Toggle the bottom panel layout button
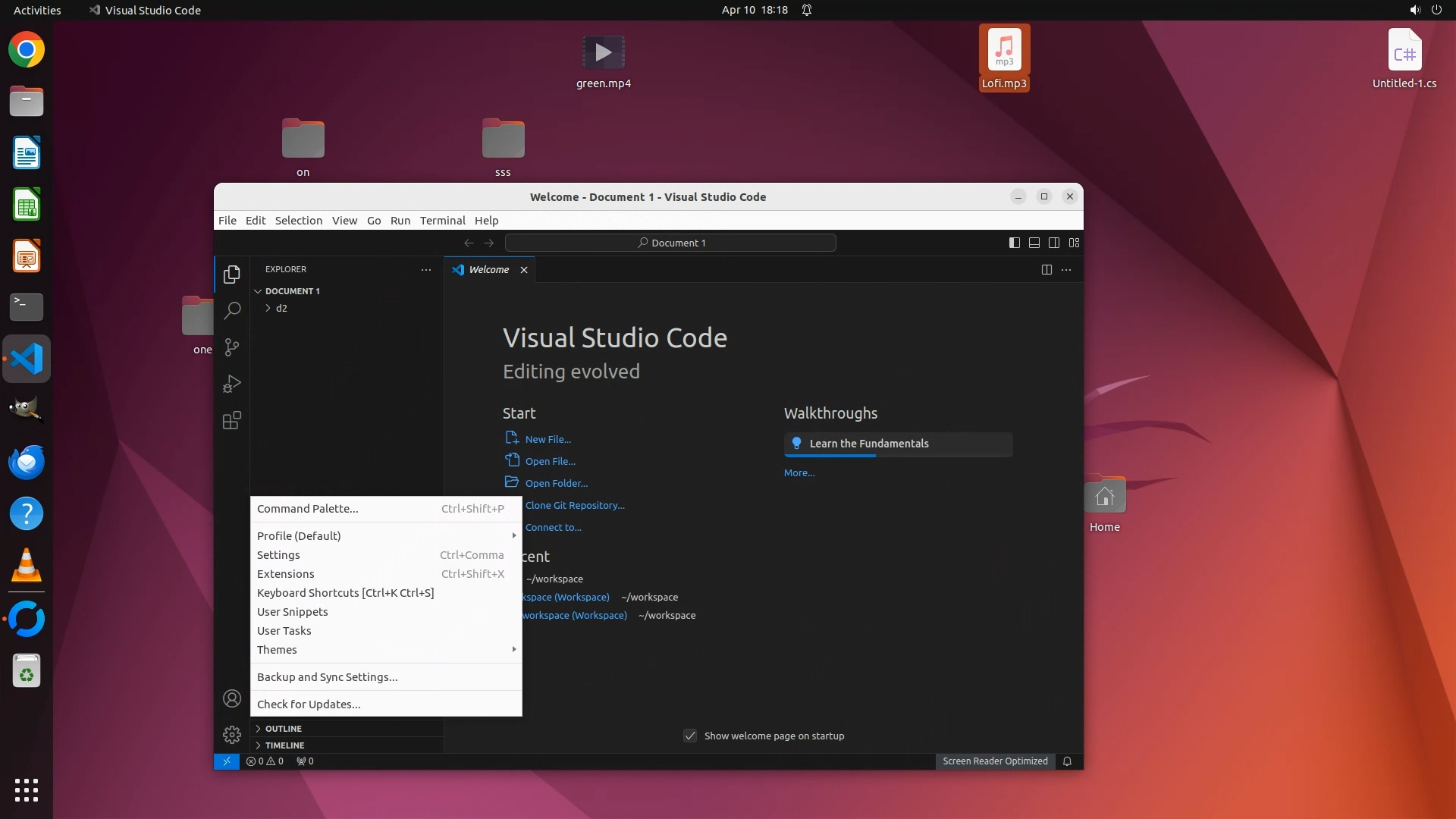The width and height of the screenshot is (1456, 819). click(1034, 243)
